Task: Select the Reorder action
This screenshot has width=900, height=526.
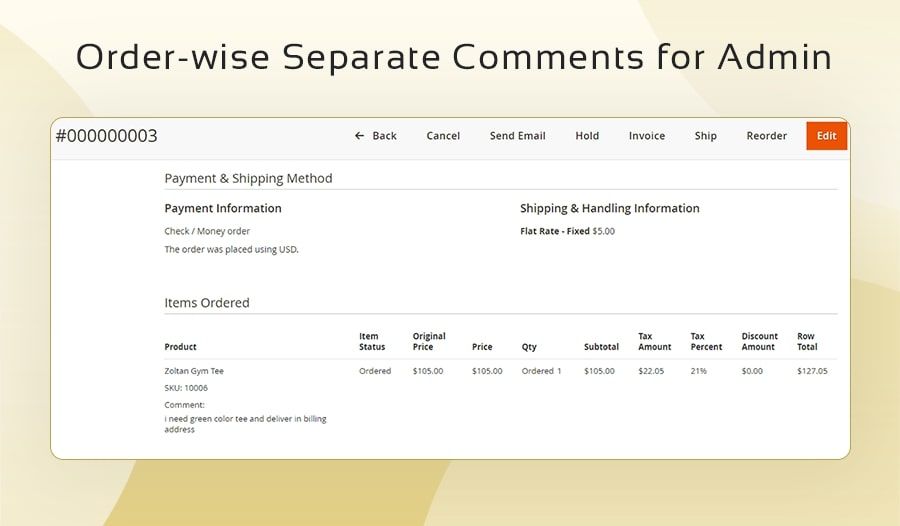Action: click(x=766, y=136)
